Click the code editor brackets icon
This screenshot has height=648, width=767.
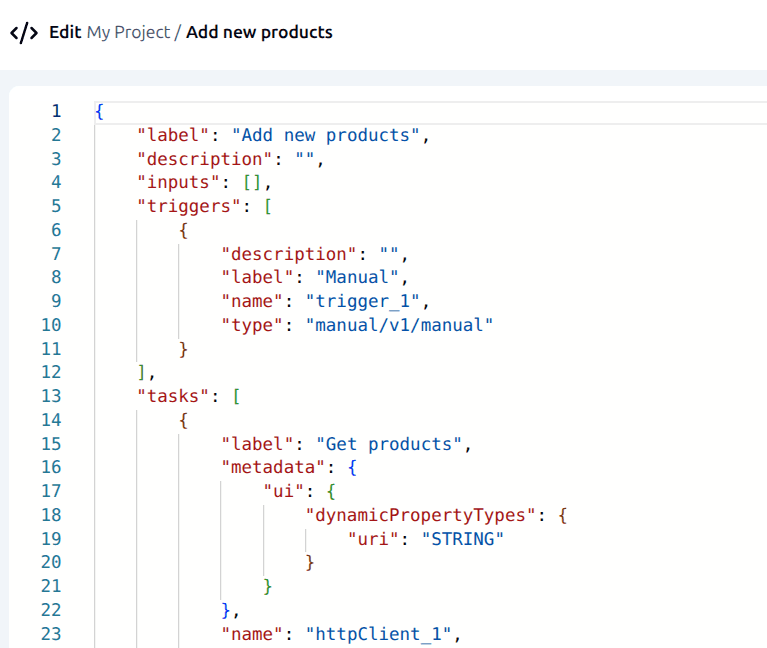click(x=23, y=33)
